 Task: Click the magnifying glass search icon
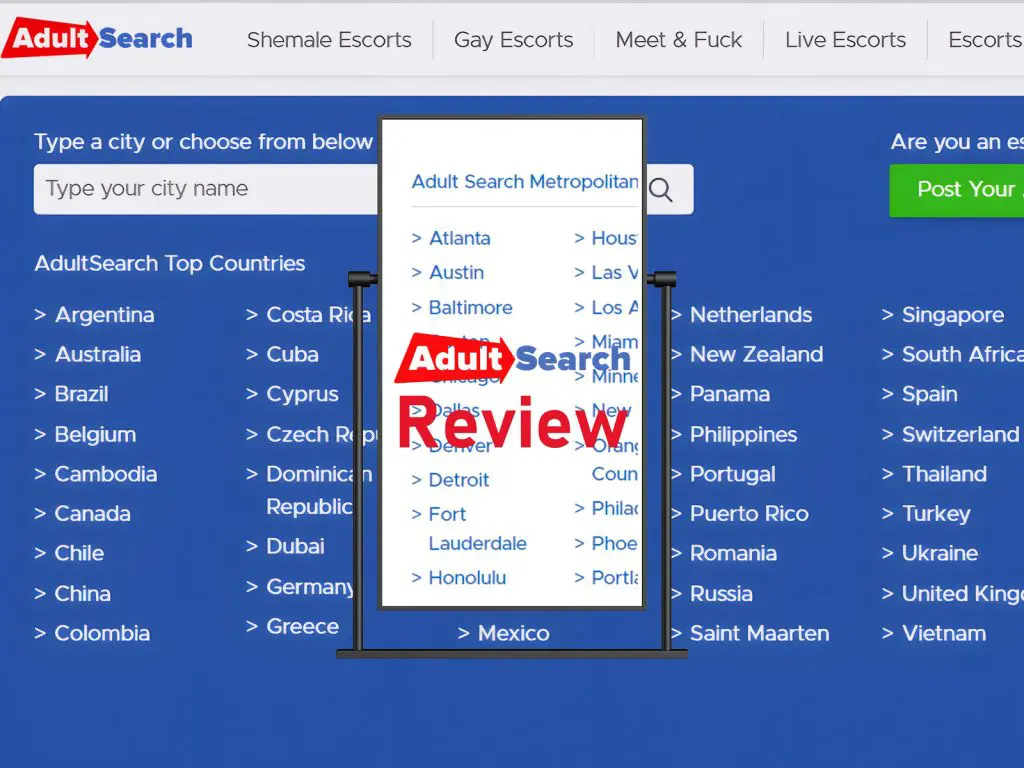coord(661,190)
